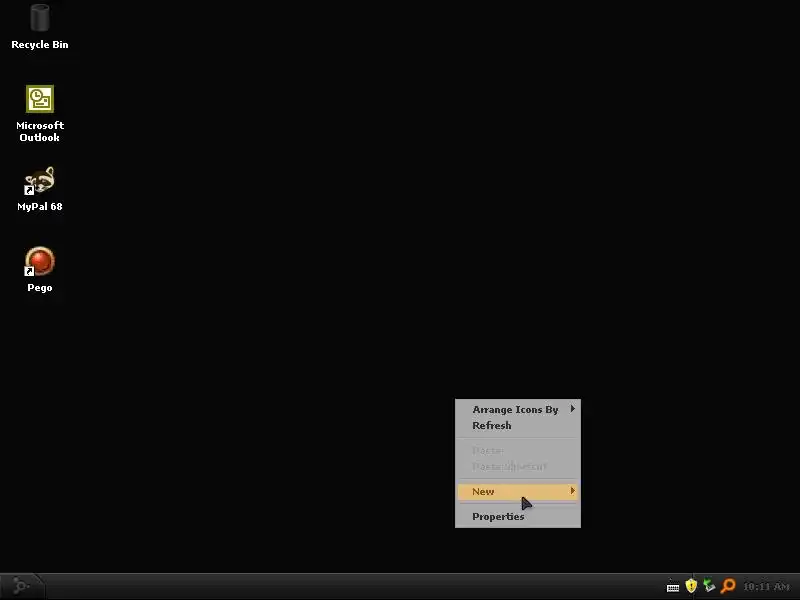
Task: Select the MyPal 68 raccoon shortcut icon
Action: click(x=40, y=181)
